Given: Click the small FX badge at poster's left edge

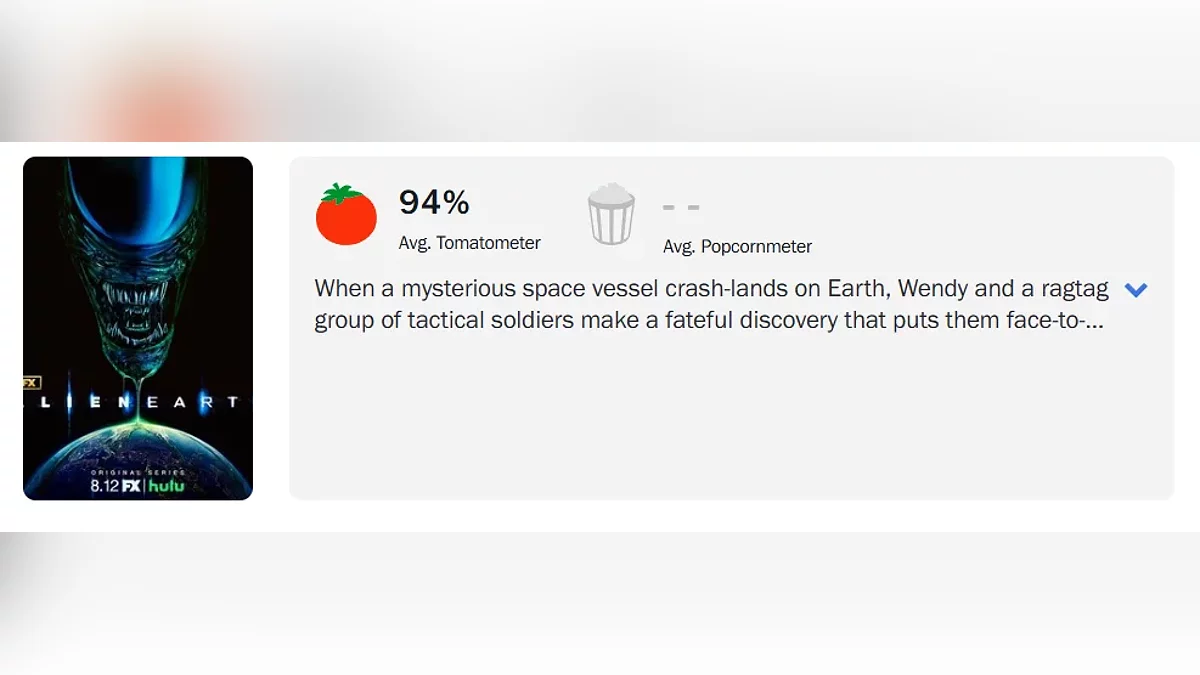Looking at the screenshot, I should point(31,381).
